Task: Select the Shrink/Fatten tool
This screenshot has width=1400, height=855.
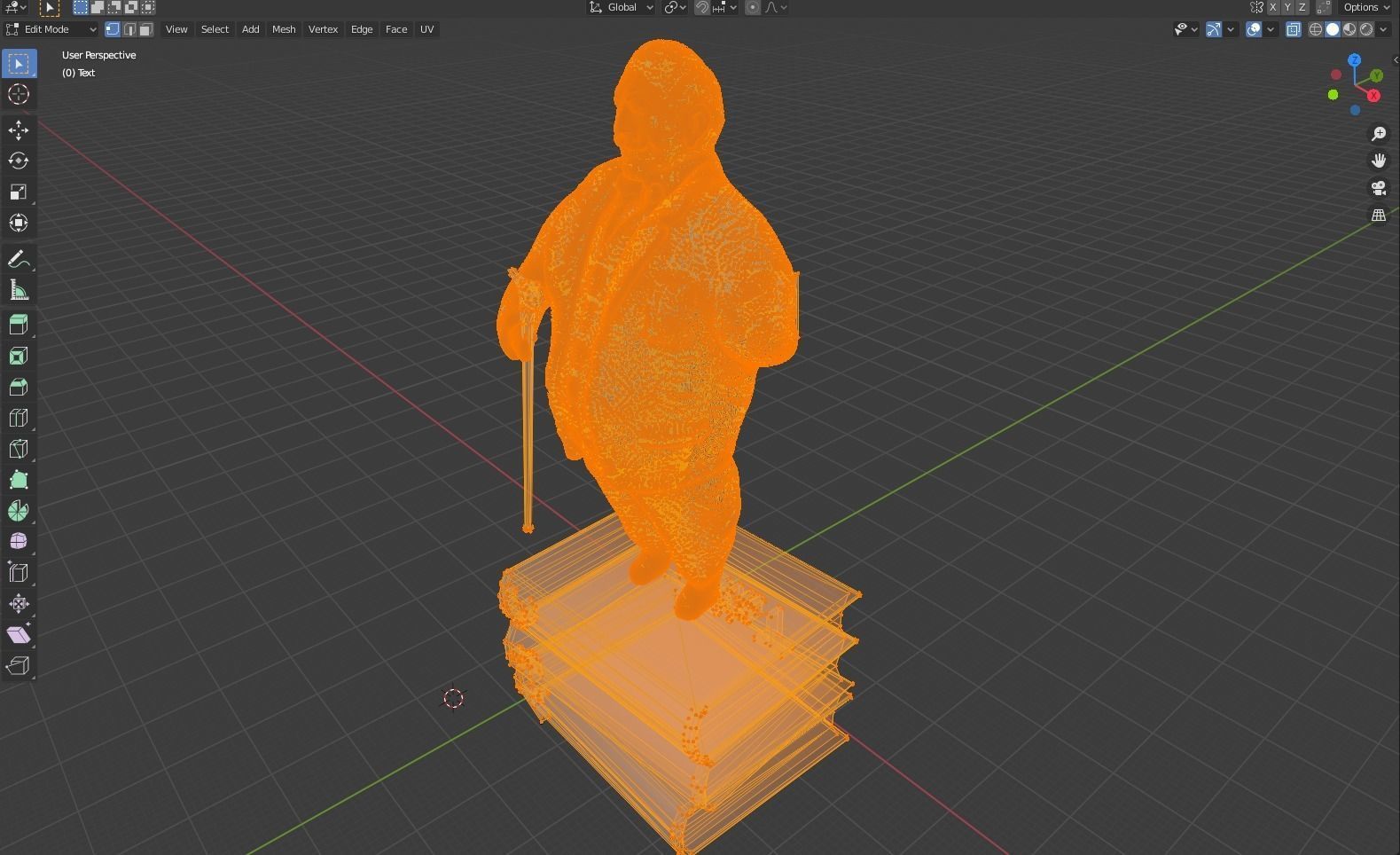Action: pyautogui.click(x=19, y=604)
